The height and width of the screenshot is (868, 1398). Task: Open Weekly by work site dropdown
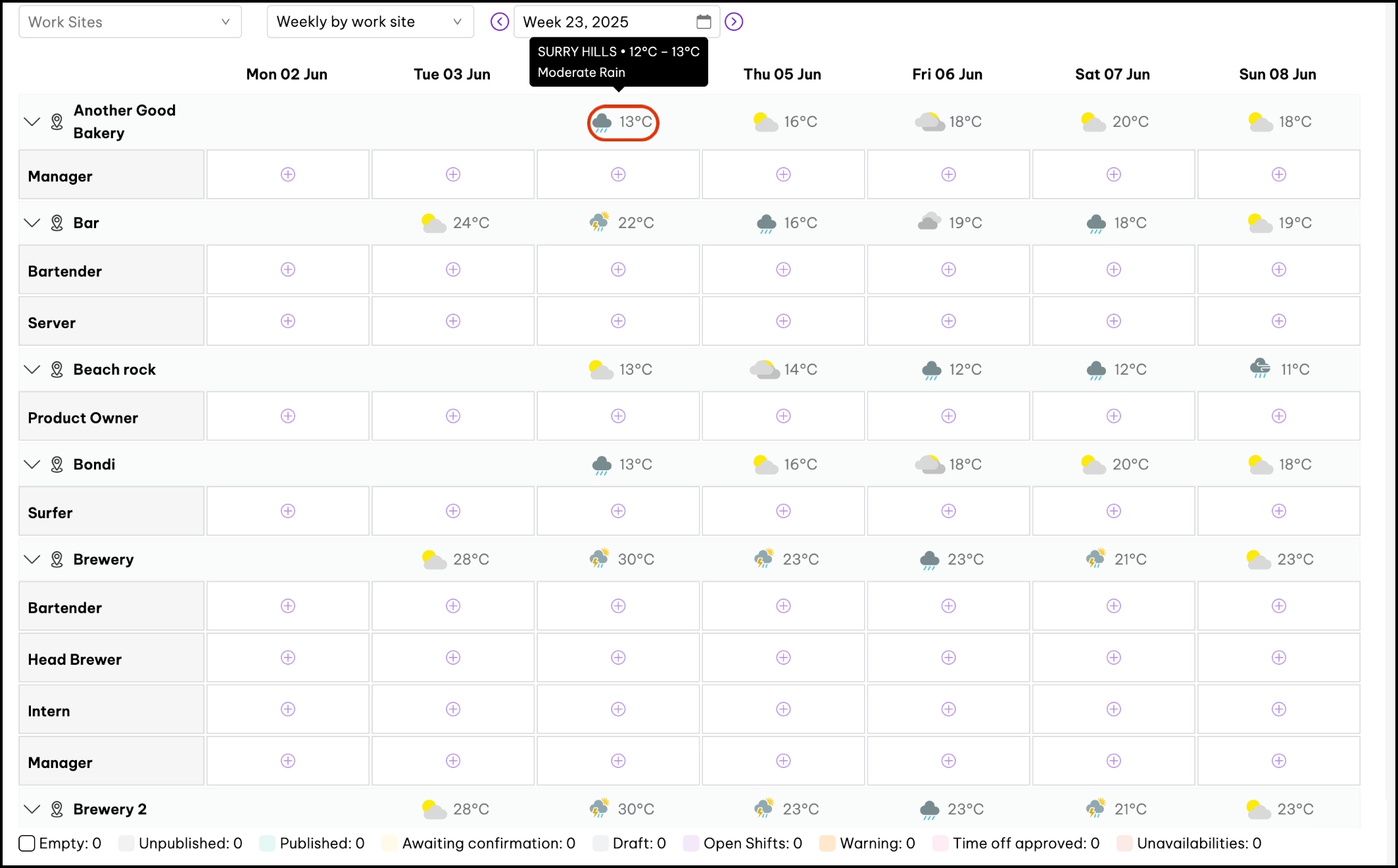pyautogui.click(x=370, y=22)
